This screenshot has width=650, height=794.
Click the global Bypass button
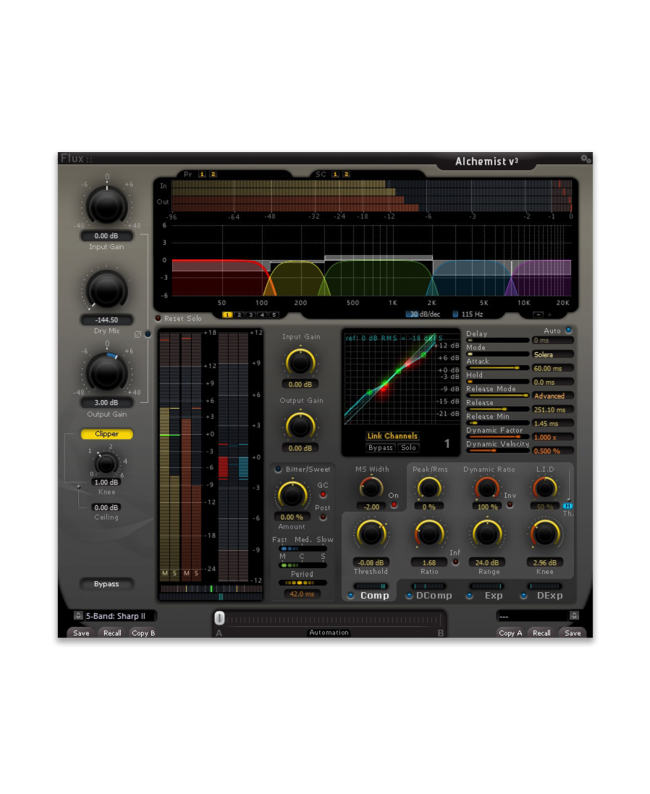107,584
